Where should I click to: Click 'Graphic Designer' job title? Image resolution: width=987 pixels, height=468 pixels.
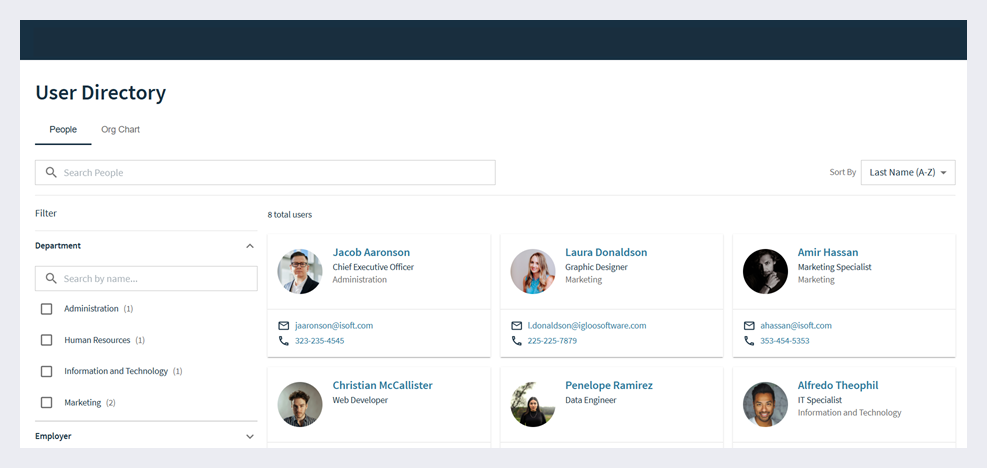click(596, 267)
